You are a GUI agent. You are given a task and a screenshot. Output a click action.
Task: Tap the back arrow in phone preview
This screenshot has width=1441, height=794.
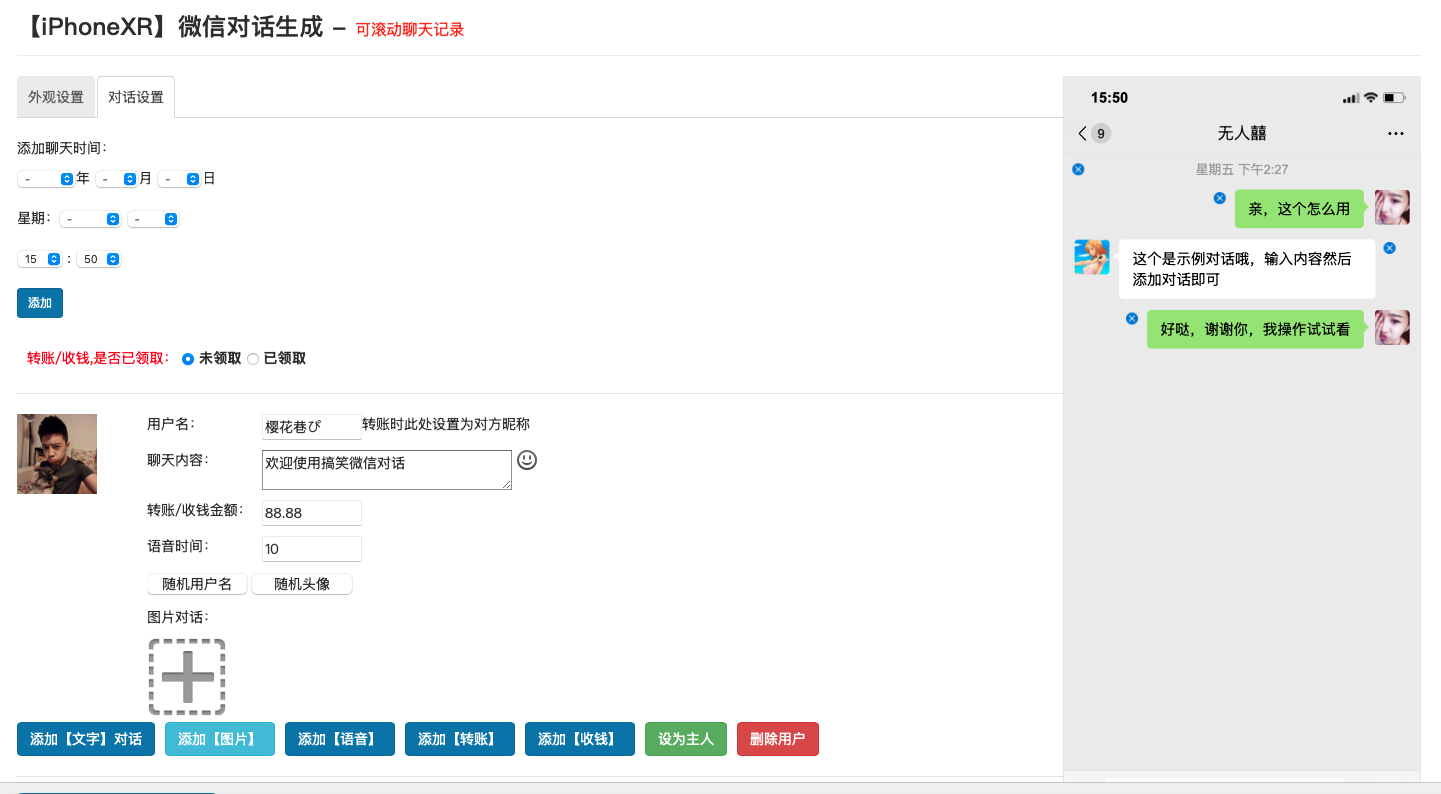(x=1082, y=133)
